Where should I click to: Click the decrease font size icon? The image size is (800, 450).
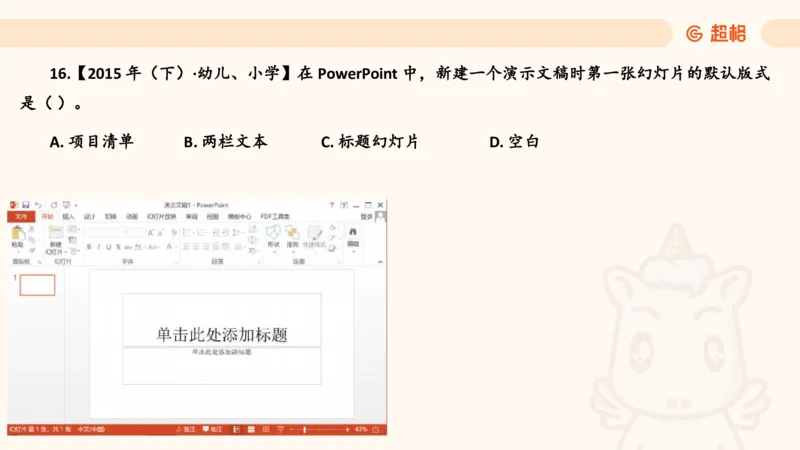[161, 233]
